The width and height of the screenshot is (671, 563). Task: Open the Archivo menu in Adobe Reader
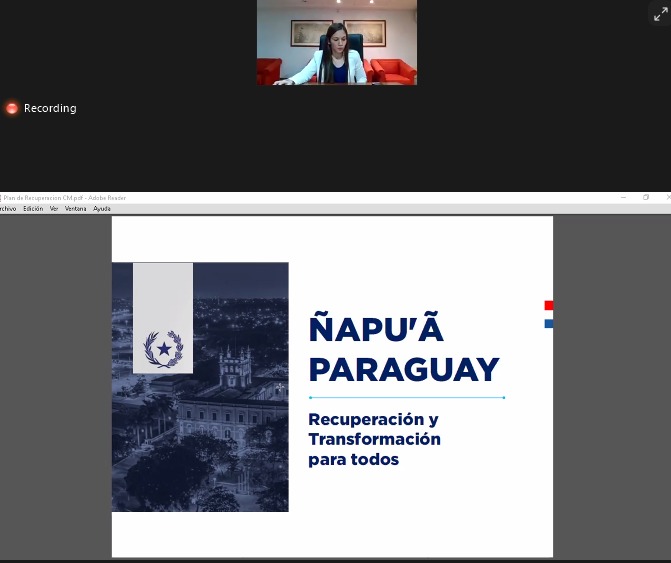pos(8,209)
